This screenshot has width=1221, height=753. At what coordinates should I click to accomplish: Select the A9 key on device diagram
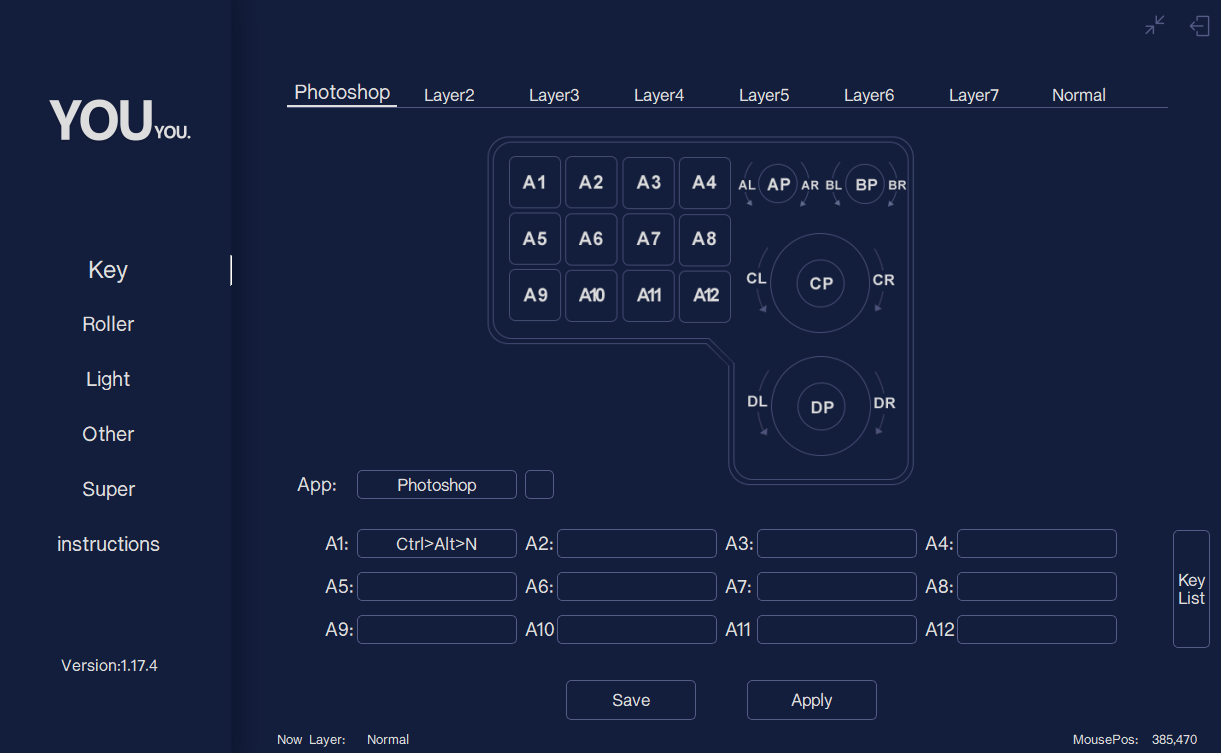[535, 295]
